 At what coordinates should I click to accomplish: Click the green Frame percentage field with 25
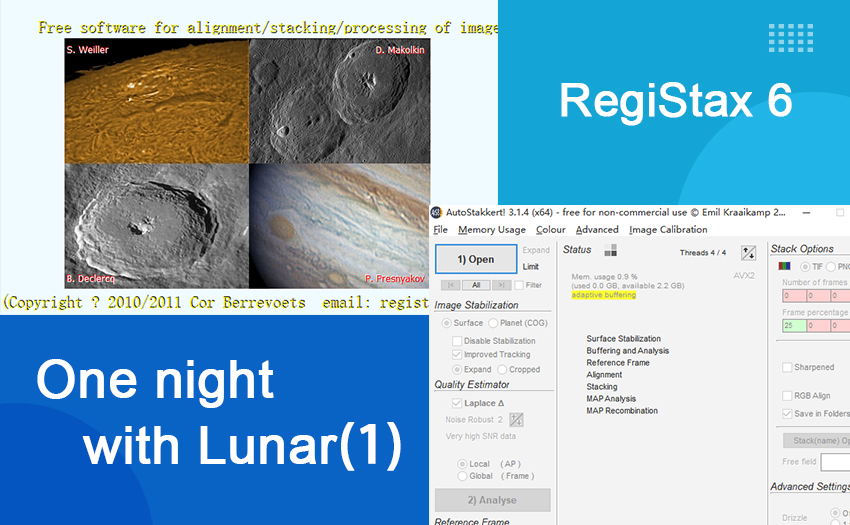coord(794,325)
